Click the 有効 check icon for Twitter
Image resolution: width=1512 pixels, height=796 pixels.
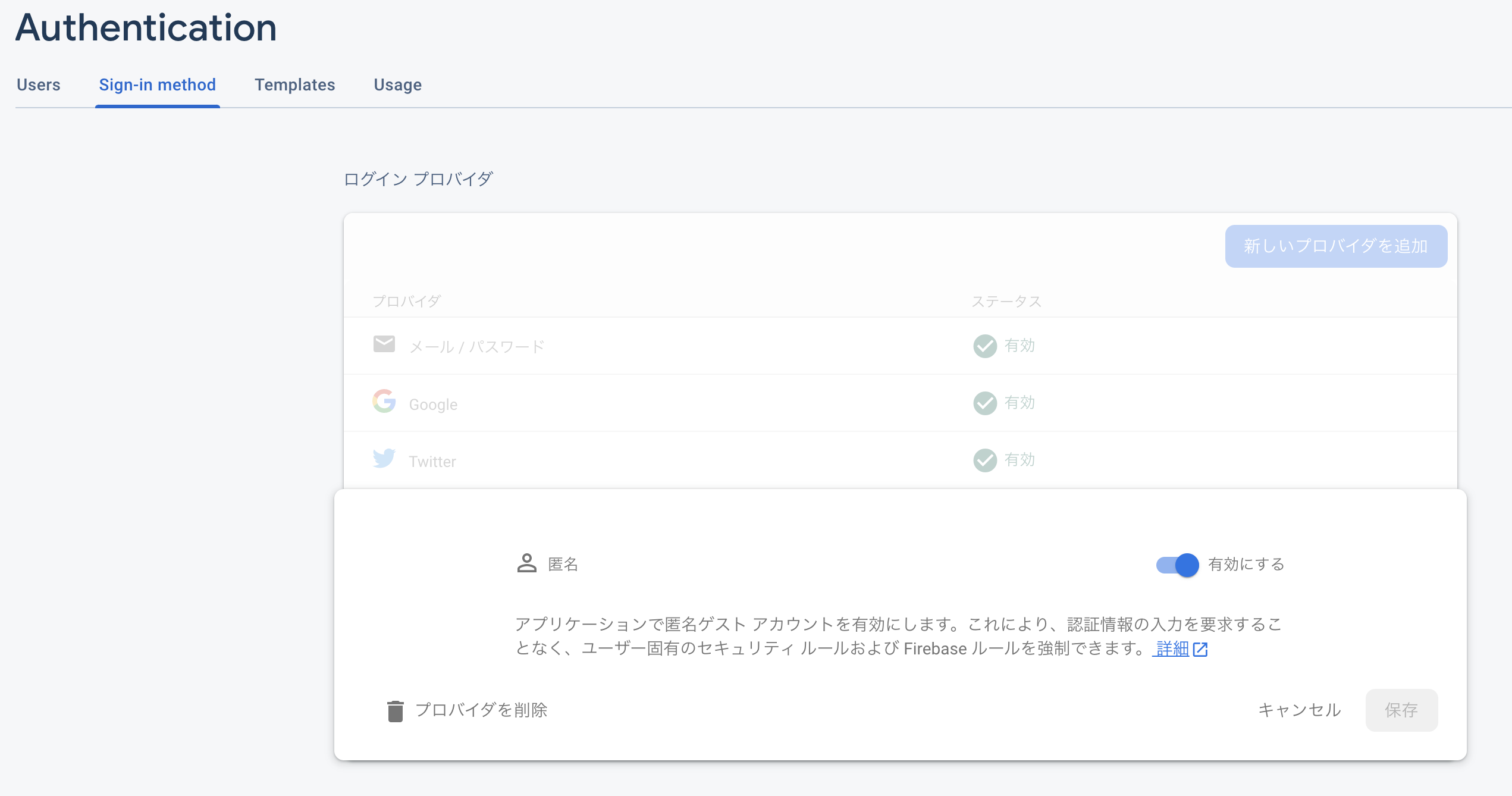click(x=984, y=460)
